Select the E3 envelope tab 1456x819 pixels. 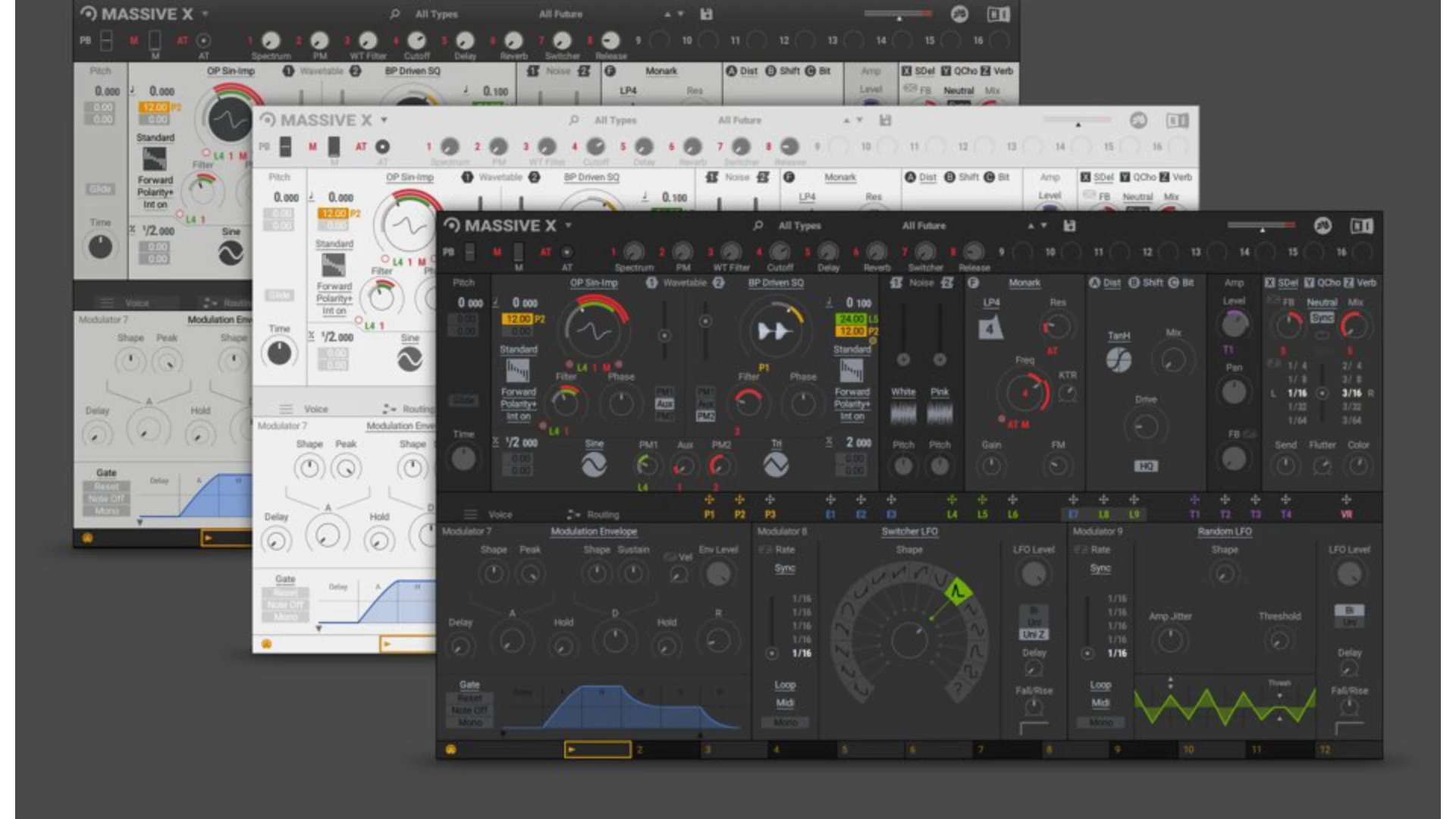coord(891,514)
